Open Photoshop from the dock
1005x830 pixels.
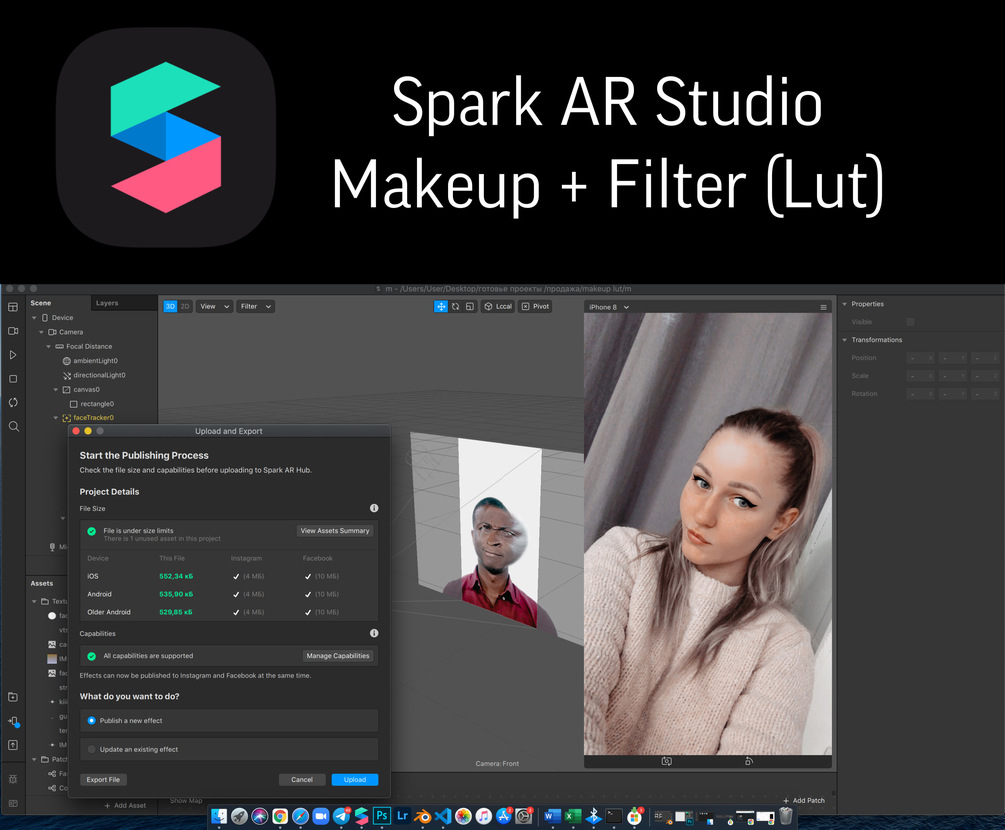click(382, 815)
